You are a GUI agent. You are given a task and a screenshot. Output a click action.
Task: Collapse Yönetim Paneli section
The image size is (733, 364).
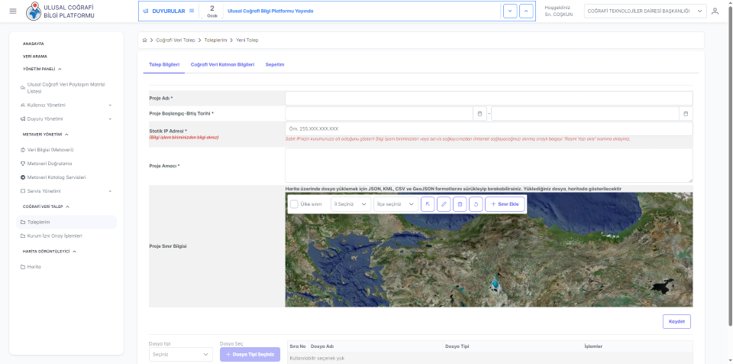[x=43, y=69]
